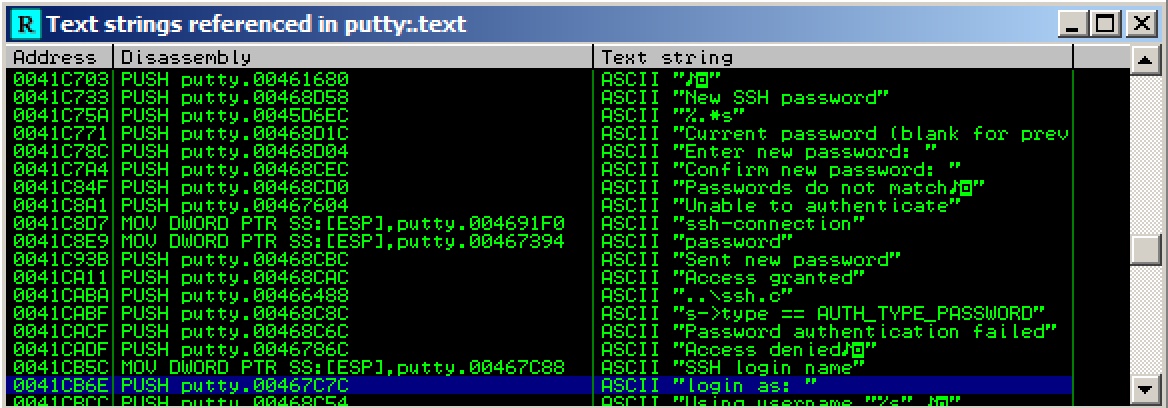Select the "ssh-connection" string
The height and width of the screenshot is (408, 1168).
[769, 223]
